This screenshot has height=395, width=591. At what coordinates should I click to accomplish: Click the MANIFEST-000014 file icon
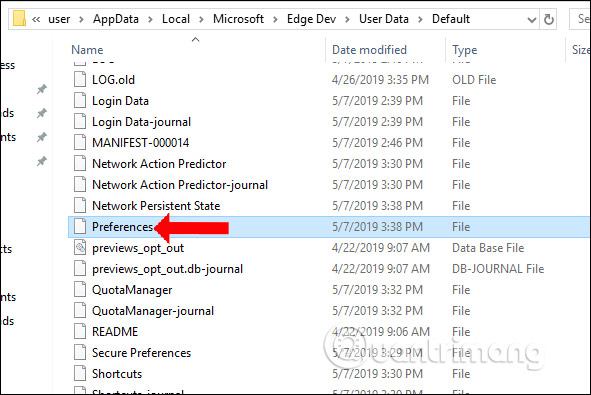pyautogui.click(x=80, y=142)
